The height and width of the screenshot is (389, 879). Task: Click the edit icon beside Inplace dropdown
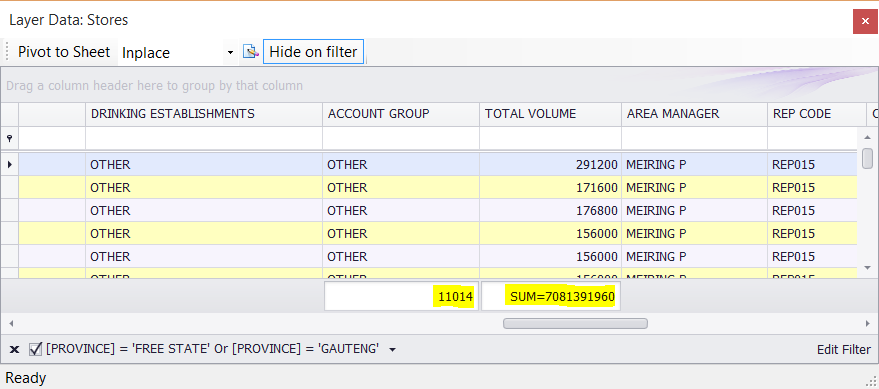click(x=251, y=52)
